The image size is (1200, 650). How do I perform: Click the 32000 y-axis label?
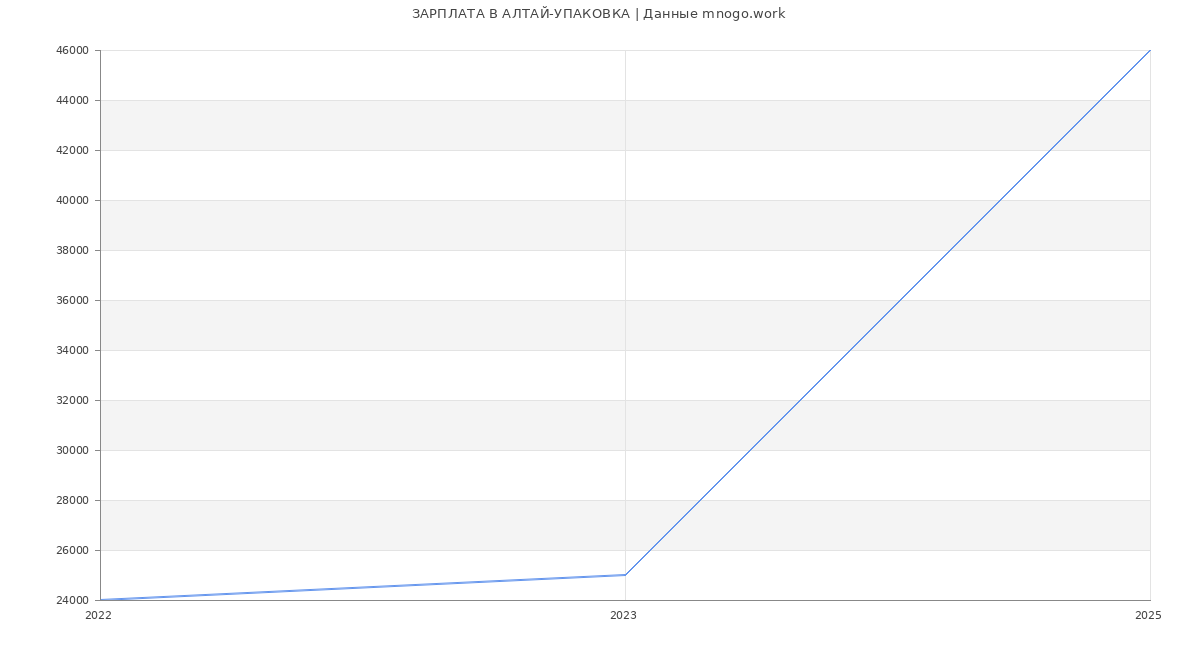[x=72, y=400]
